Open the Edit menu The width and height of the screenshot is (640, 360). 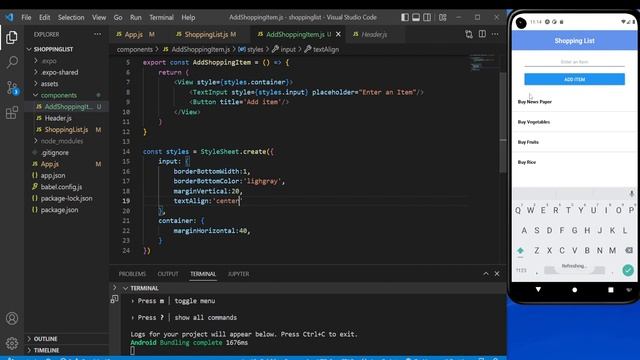[x=44, y=18]
